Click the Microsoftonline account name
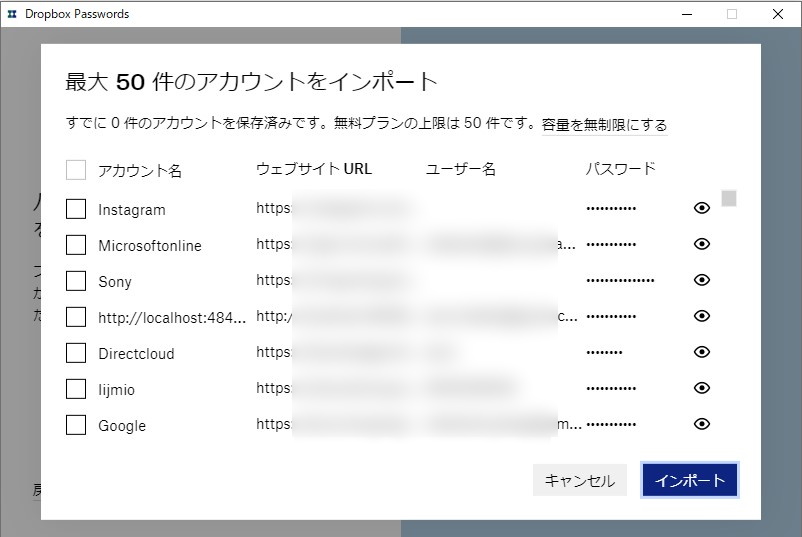The image size is (802, 537). 150,245
